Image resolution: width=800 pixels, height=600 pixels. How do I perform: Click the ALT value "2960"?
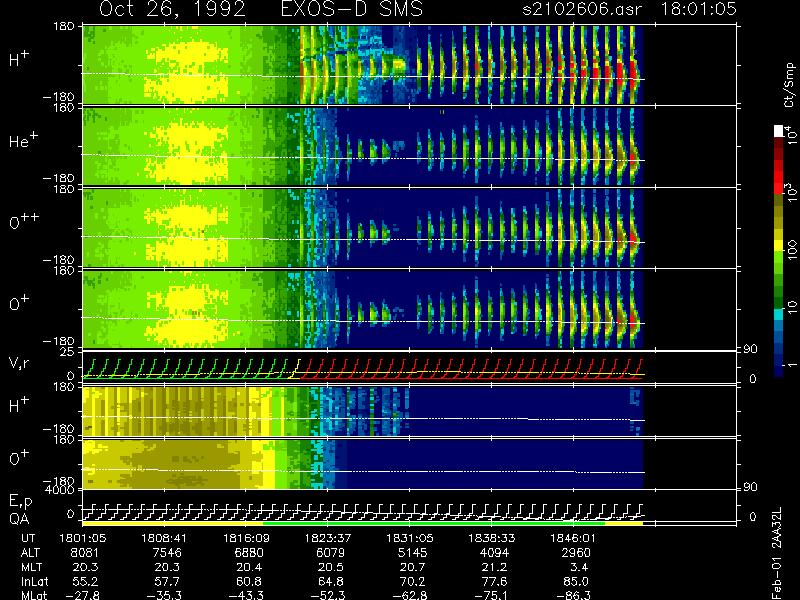coord(576,553)
